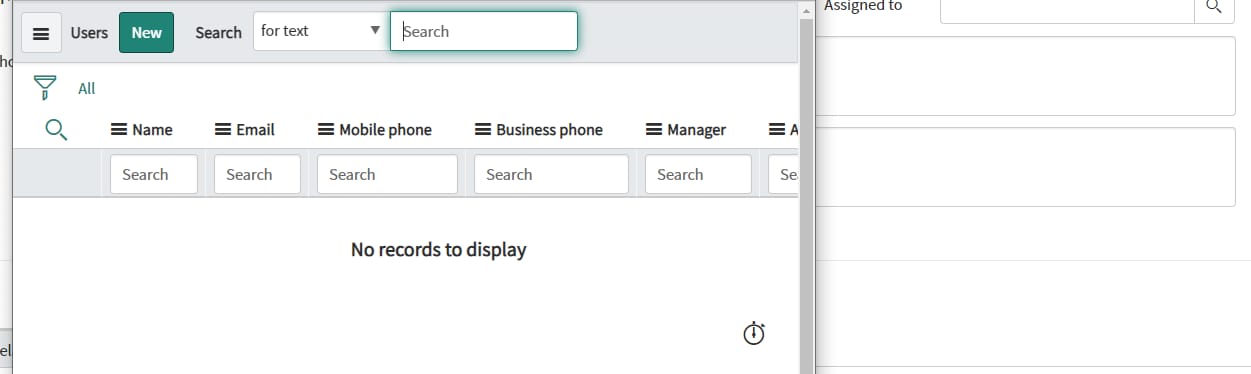1251x374 pixels.
Task: Open the 'for text' search dropdown
Action: point(320,31)
